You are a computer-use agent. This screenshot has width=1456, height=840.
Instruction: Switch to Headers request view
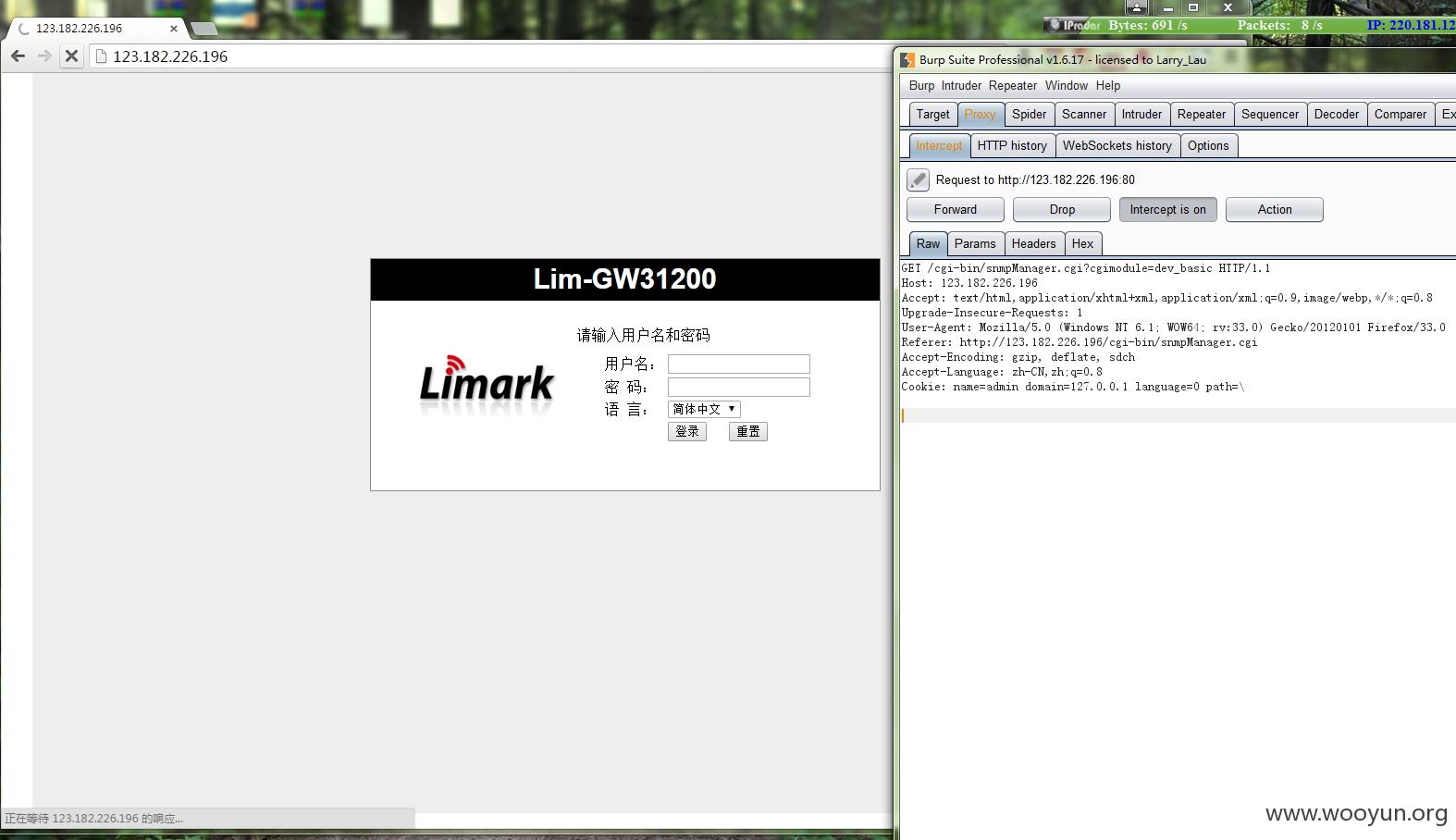1033,243
